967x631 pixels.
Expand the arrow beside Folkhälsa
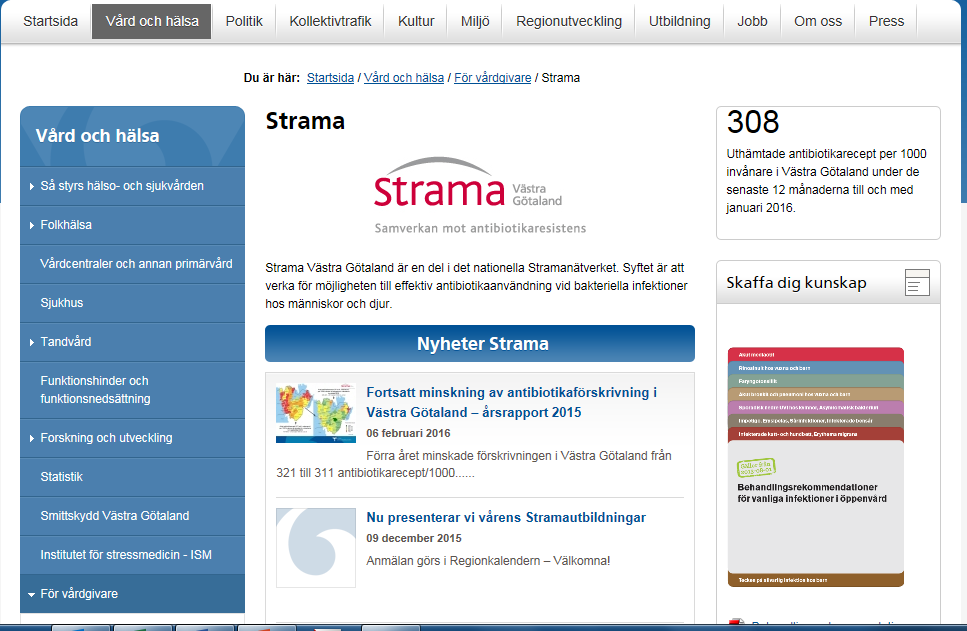pos(31,225)
